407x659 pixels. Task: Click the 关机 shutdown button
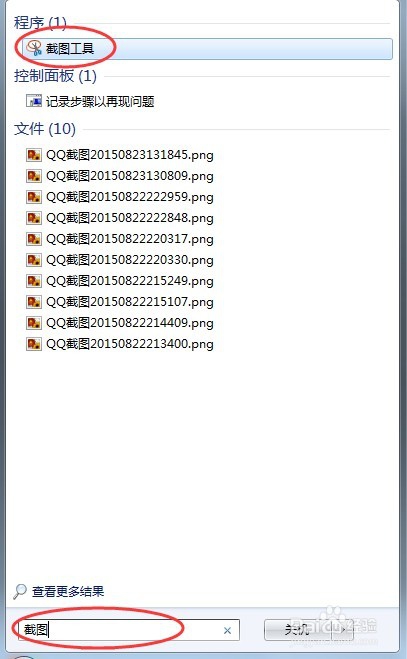coord(298,630)
